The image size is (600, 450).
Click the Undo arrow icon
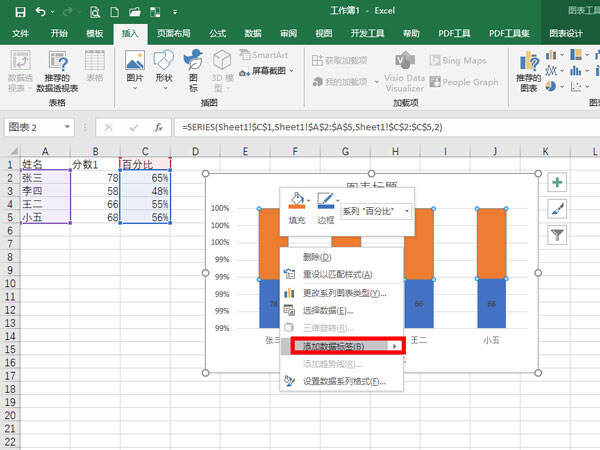[41, 12]
